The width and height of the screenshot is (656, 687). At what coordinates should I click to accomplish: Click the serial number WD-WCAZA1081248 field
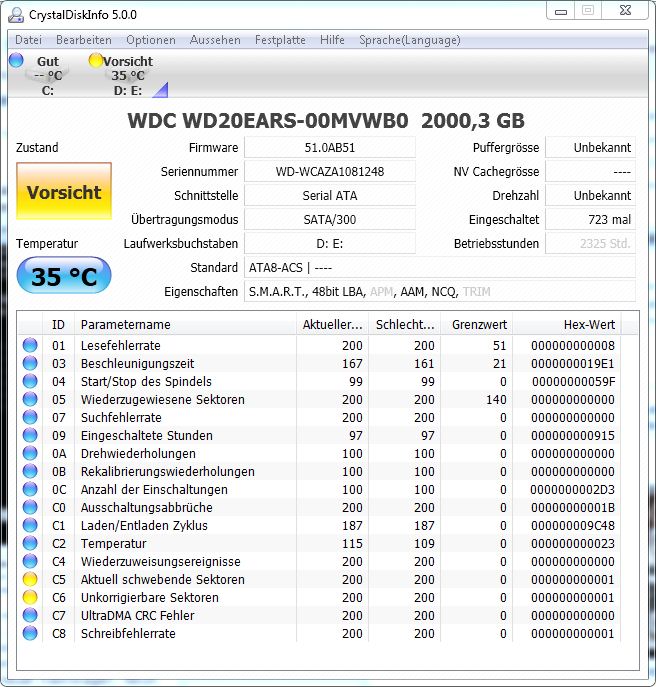coord(330,172)
